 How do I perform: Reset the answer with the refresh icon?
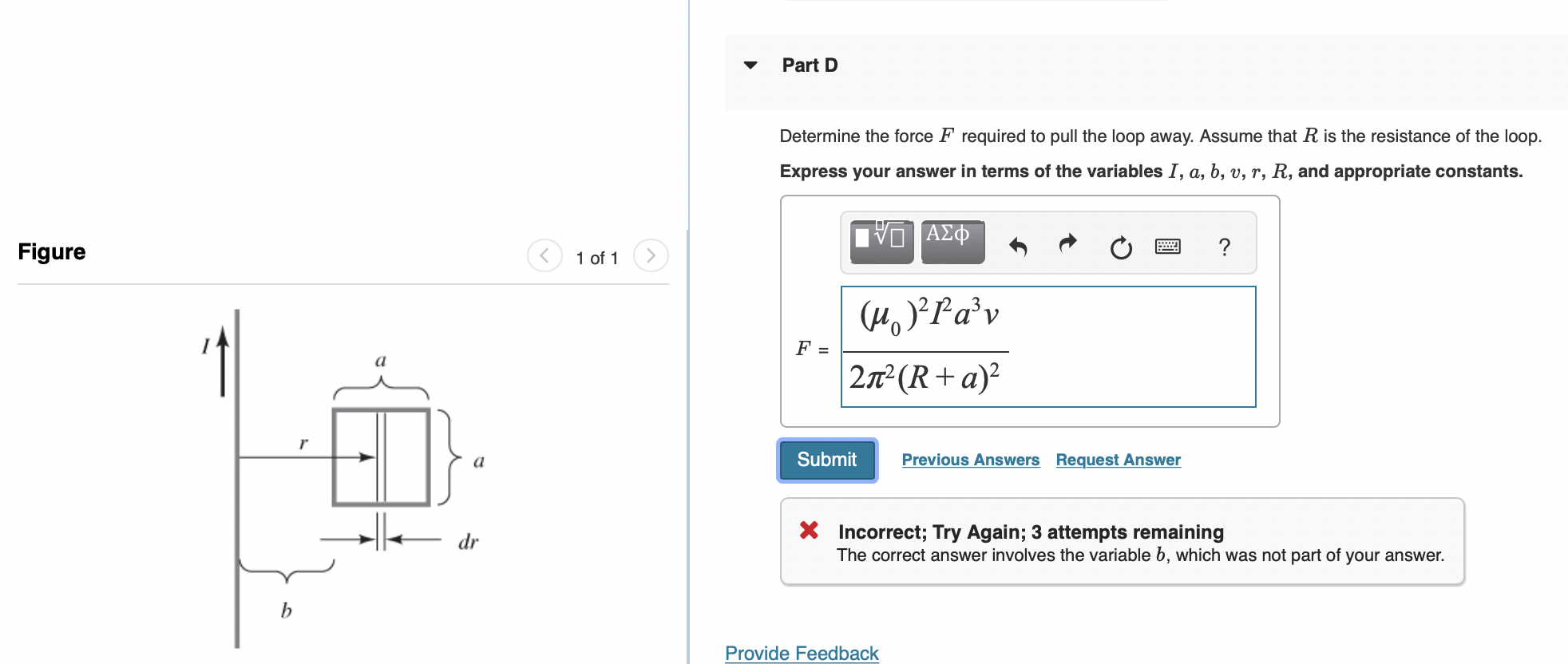[1119, 246]
